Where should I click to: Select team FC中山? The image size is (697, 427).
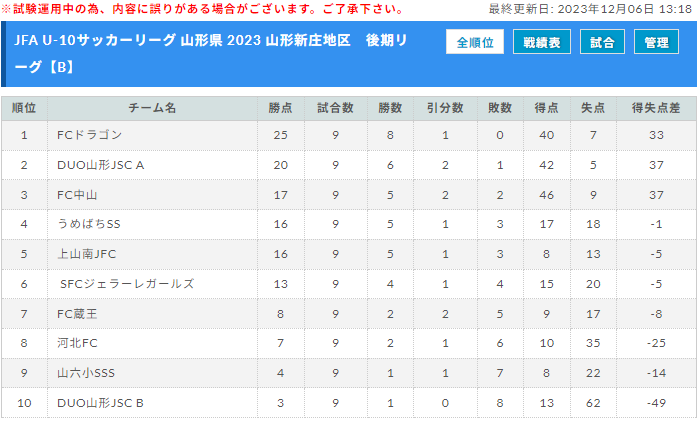point(77,195)
